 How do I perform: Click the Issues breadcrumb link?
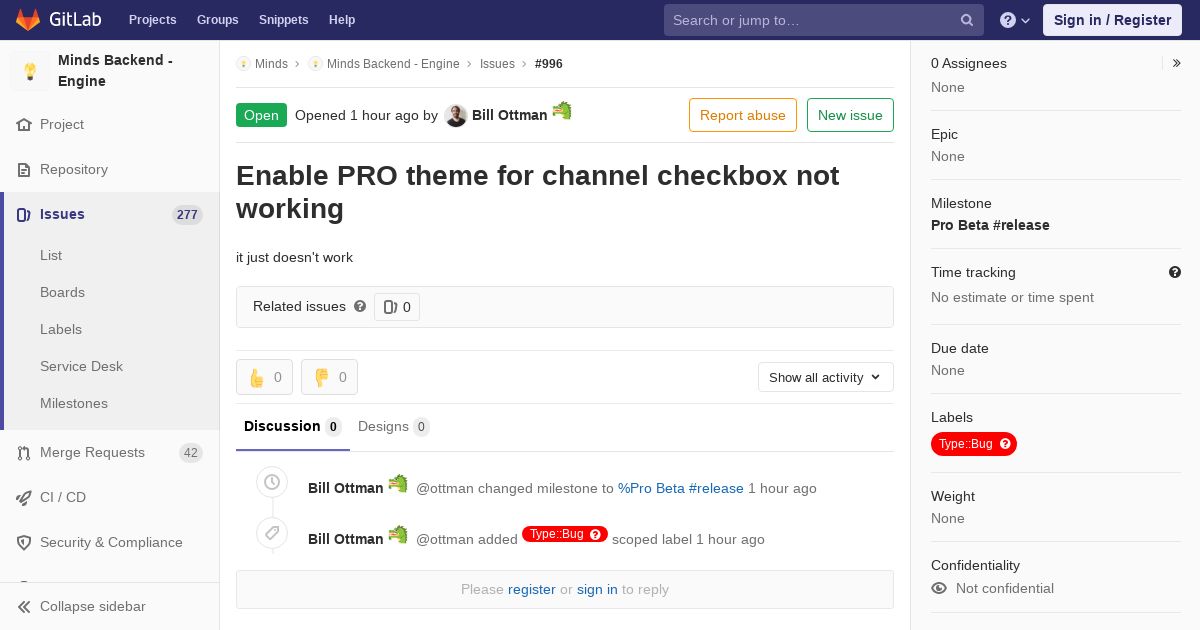click(x=497, y=63)
